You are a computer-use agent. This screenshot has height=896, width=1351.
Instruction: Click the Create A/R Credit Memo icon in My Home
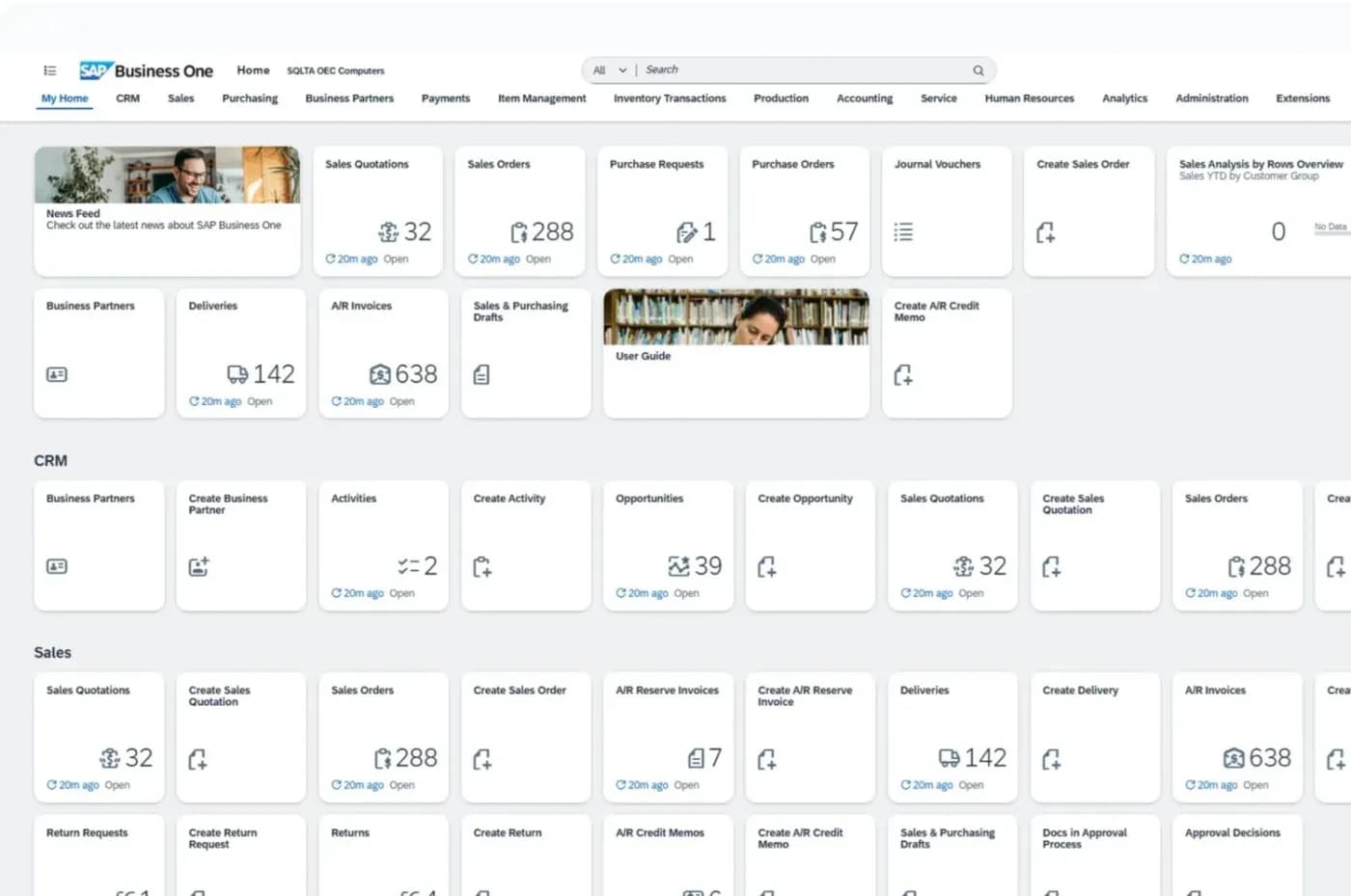tap(903, 375)
